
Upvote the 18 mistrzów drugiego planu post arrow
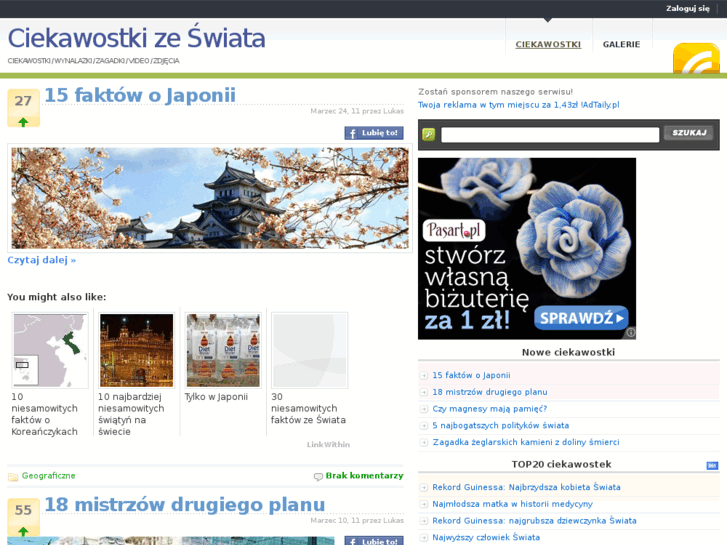23,531
